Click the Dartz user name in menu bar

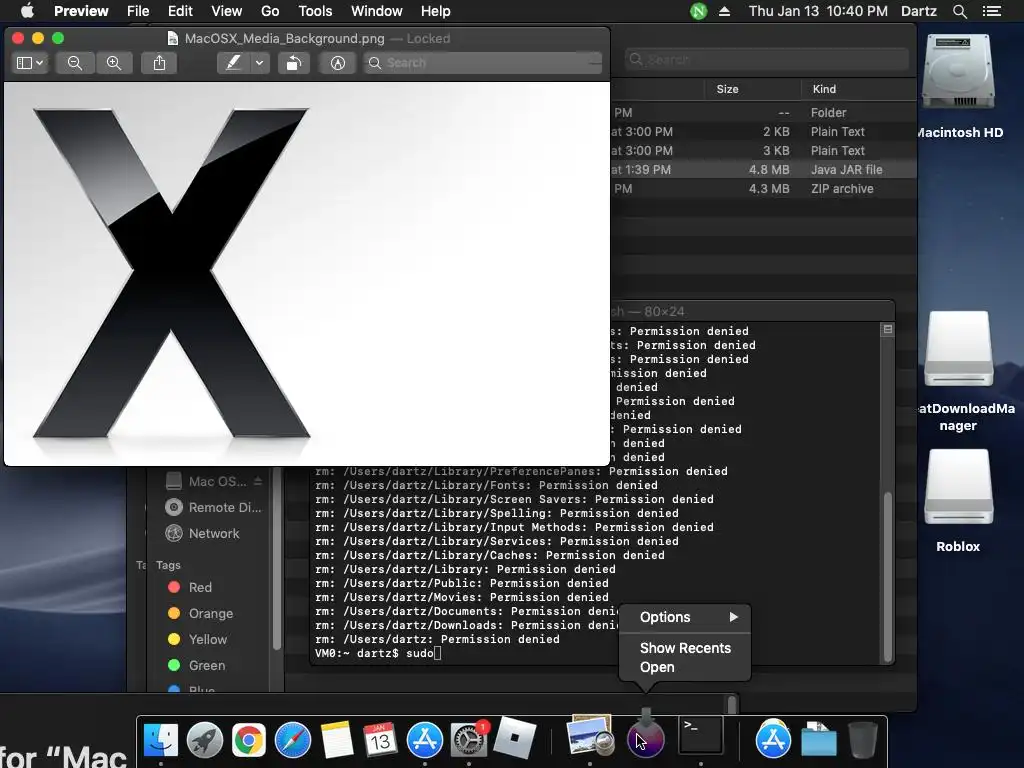pyautogui.click(x=919, y=11)
